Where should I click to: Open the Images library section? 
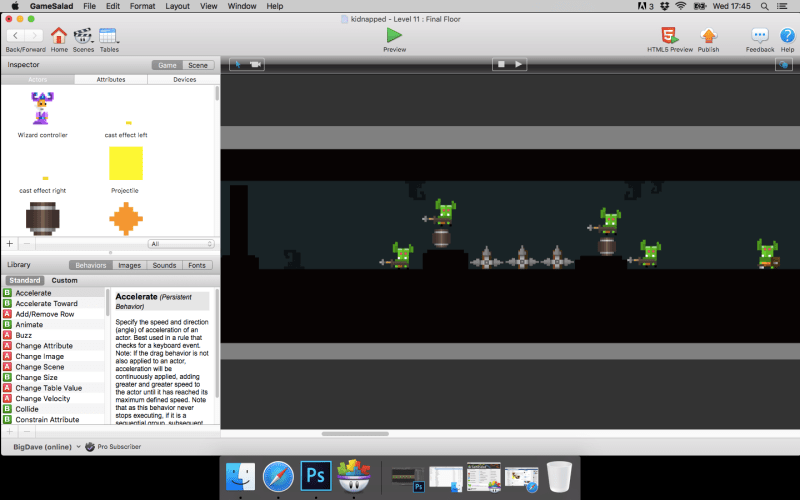pyautogui.click(x=129, y=265)
